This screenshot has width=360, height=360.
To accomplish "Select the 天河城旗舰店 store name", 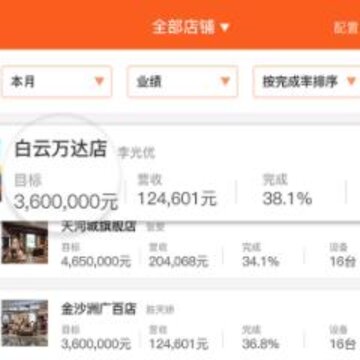I will 99,227.
